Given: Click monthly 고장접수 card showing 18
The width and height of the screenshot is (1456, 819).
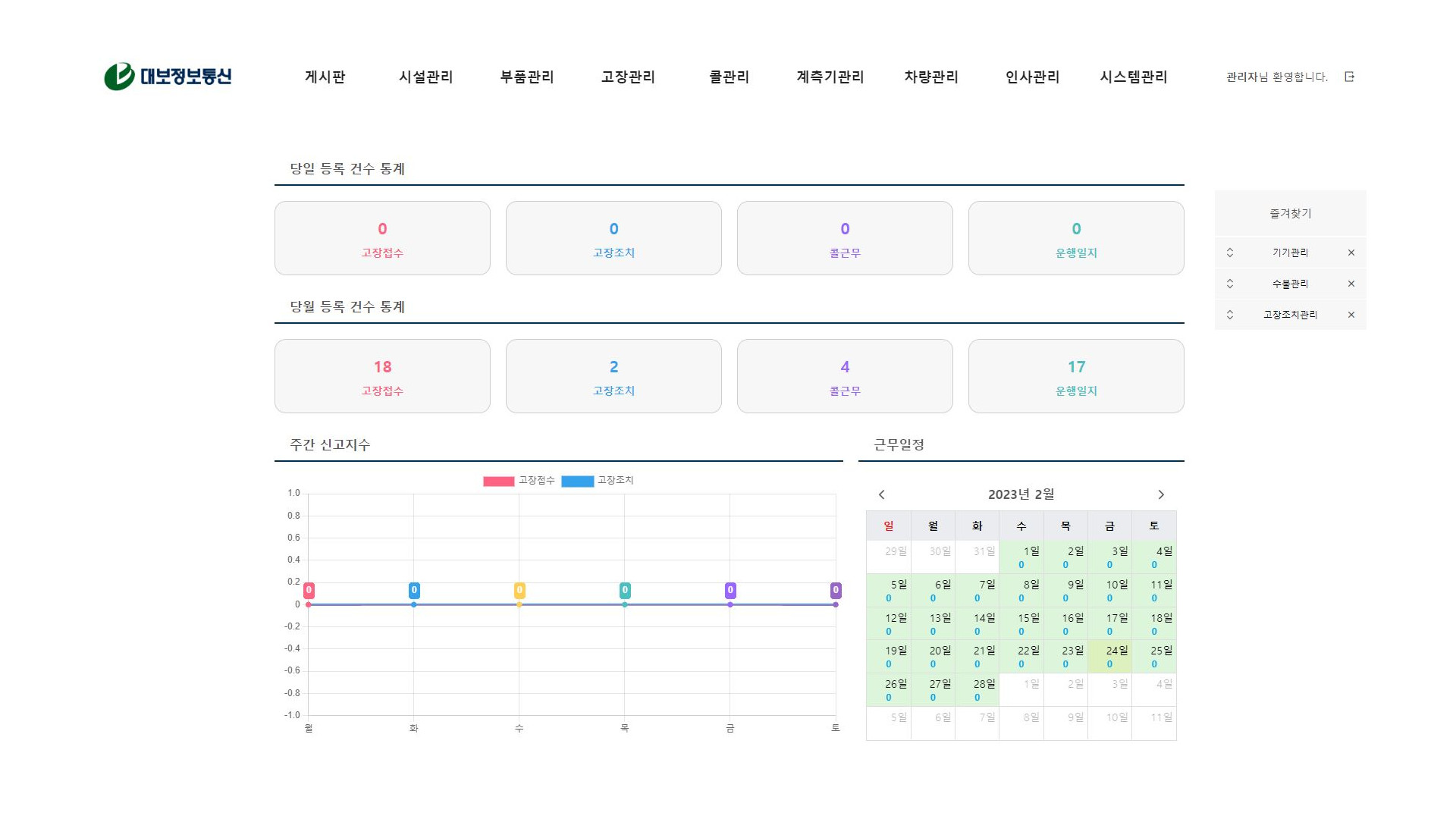Looking at the screenshot, I should pyautogui.click(x=382, y=376).
